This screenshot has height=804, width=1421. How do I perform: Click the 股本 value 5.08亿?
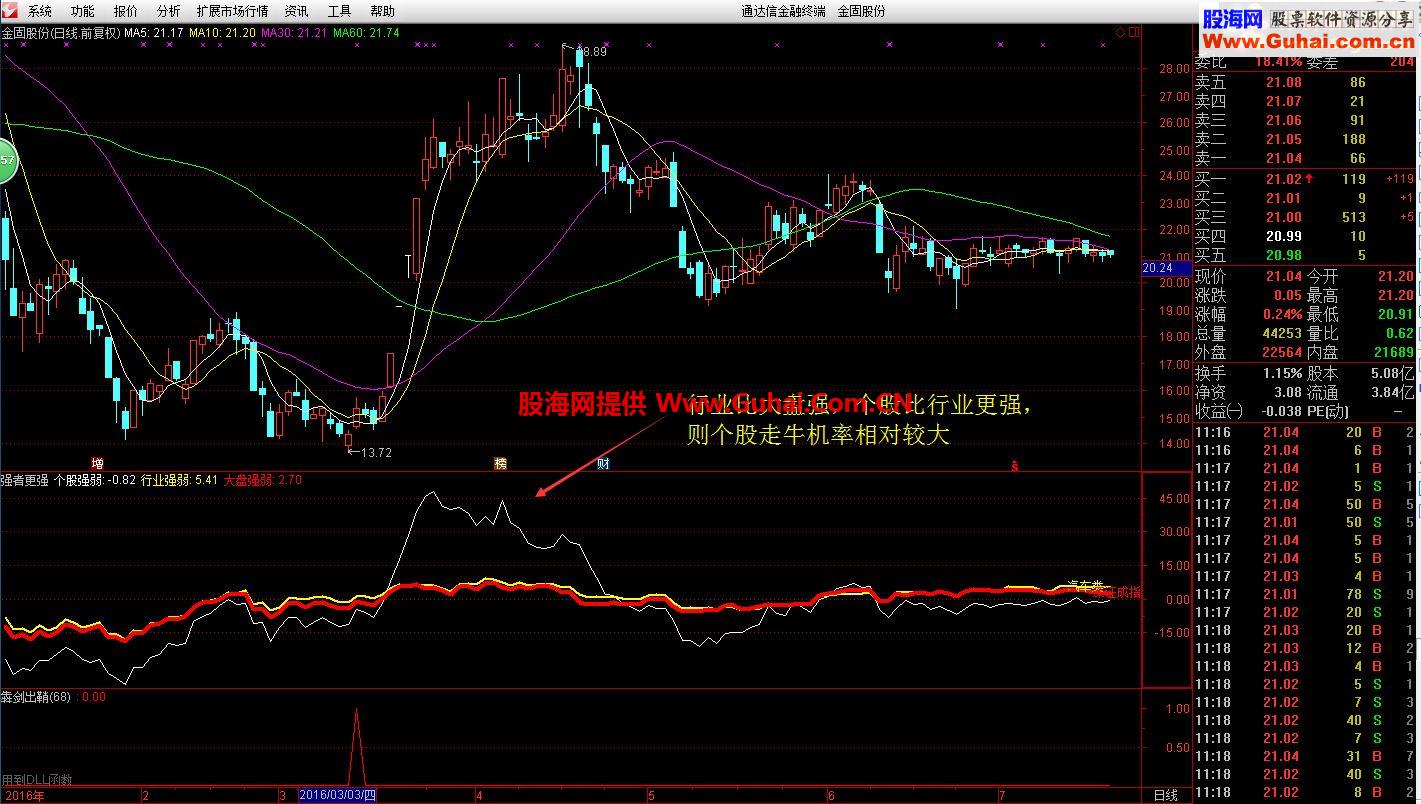pos(1392,373)
